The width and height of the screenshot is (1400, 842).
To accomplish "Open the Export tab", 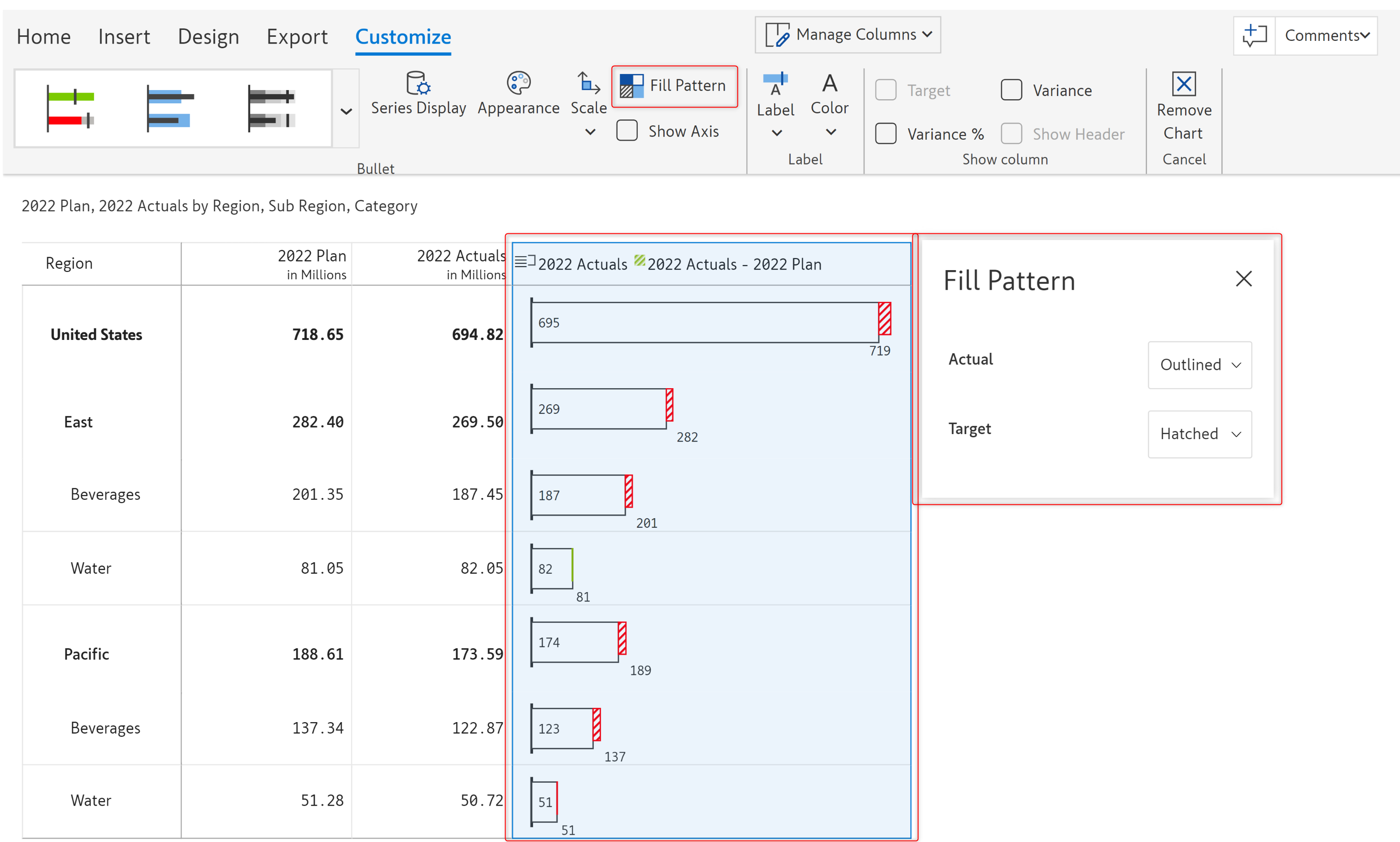I will coord(297,37).
